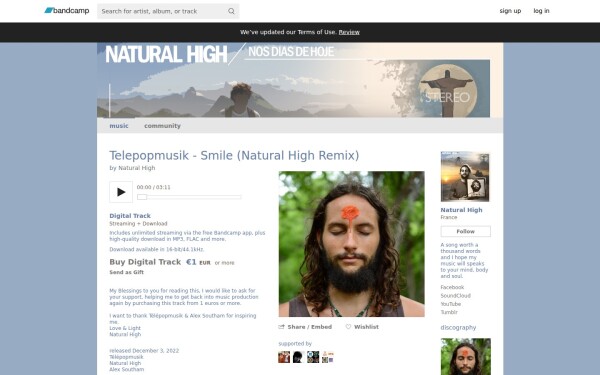
Task: Open fourth supporter avatar
Action: click(328, 357)
